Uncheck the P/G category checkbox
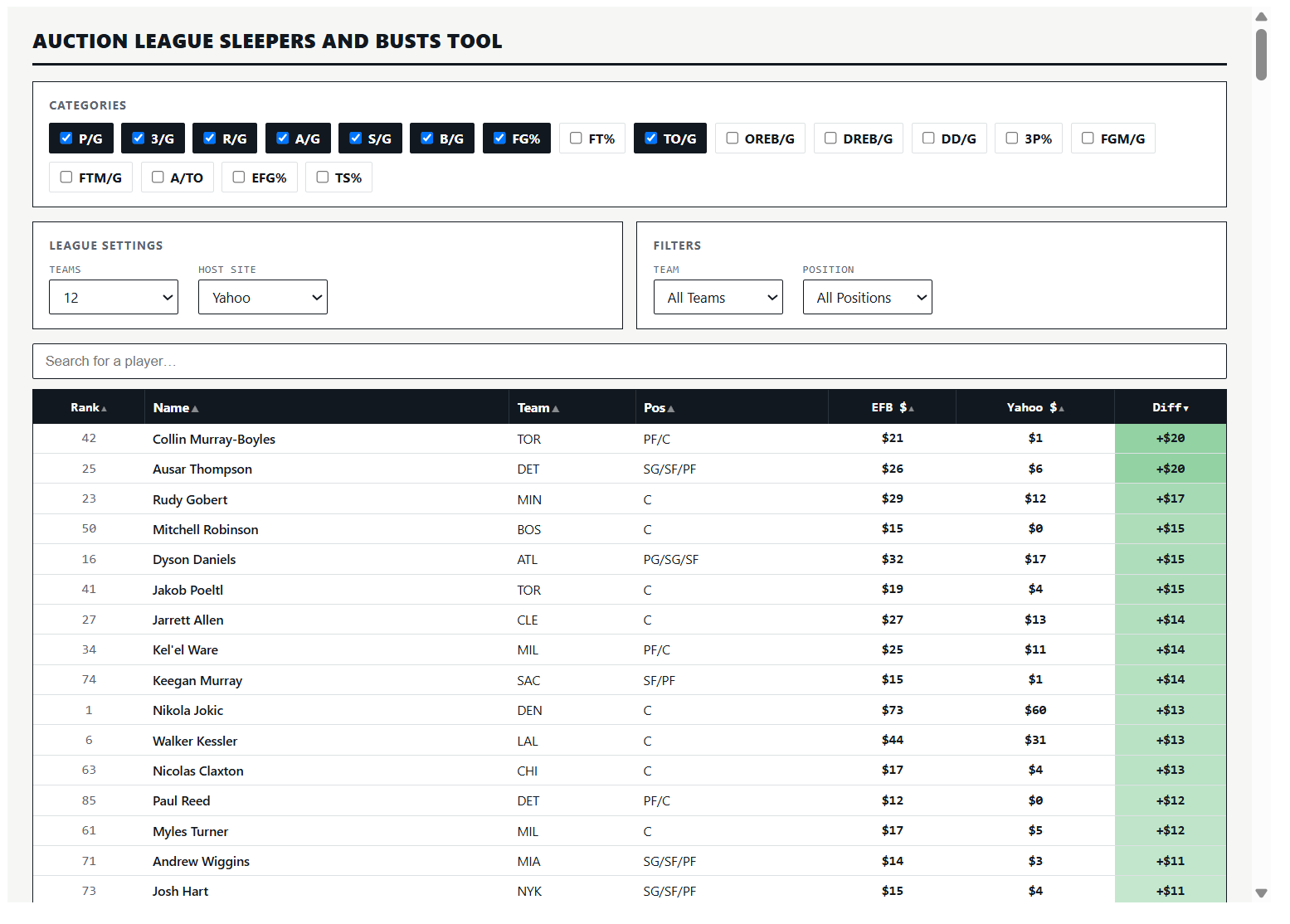The width and height of the screenshot is (1290, 924). click(66, 139)
